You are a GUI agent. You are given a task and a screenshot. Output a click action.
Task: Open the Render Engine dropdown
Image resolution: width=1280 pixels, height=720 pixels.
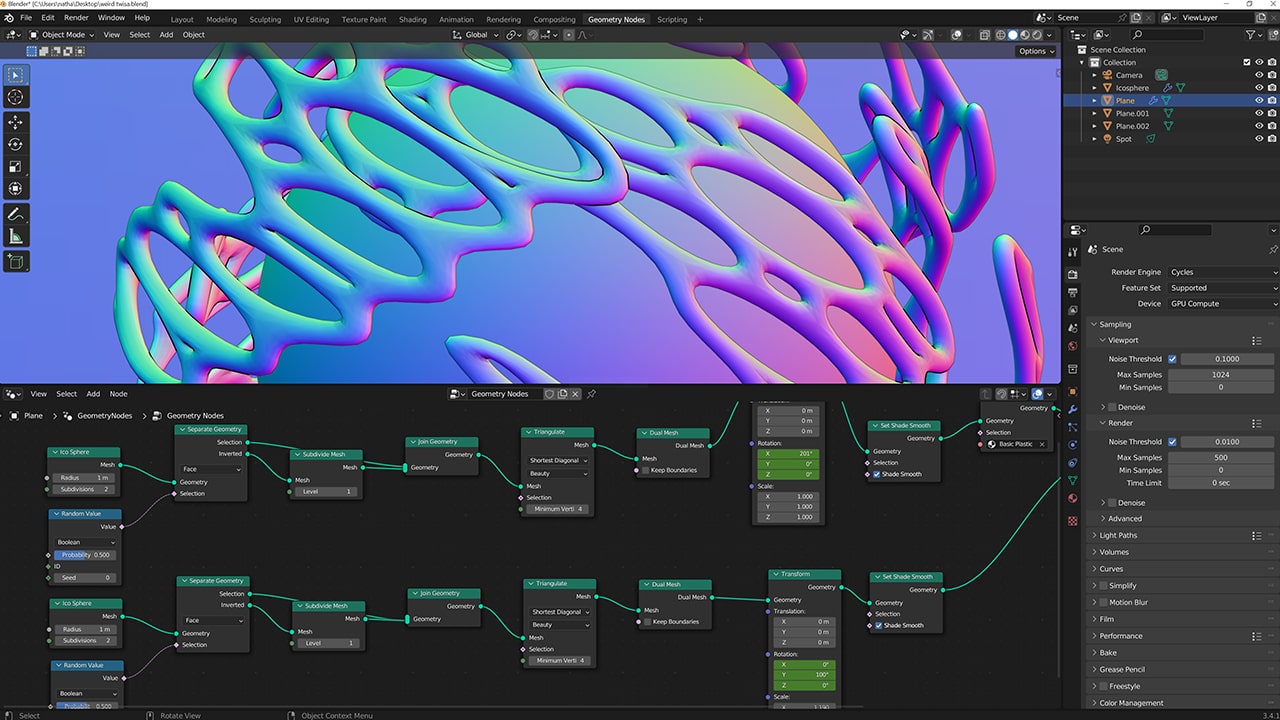1222,272
